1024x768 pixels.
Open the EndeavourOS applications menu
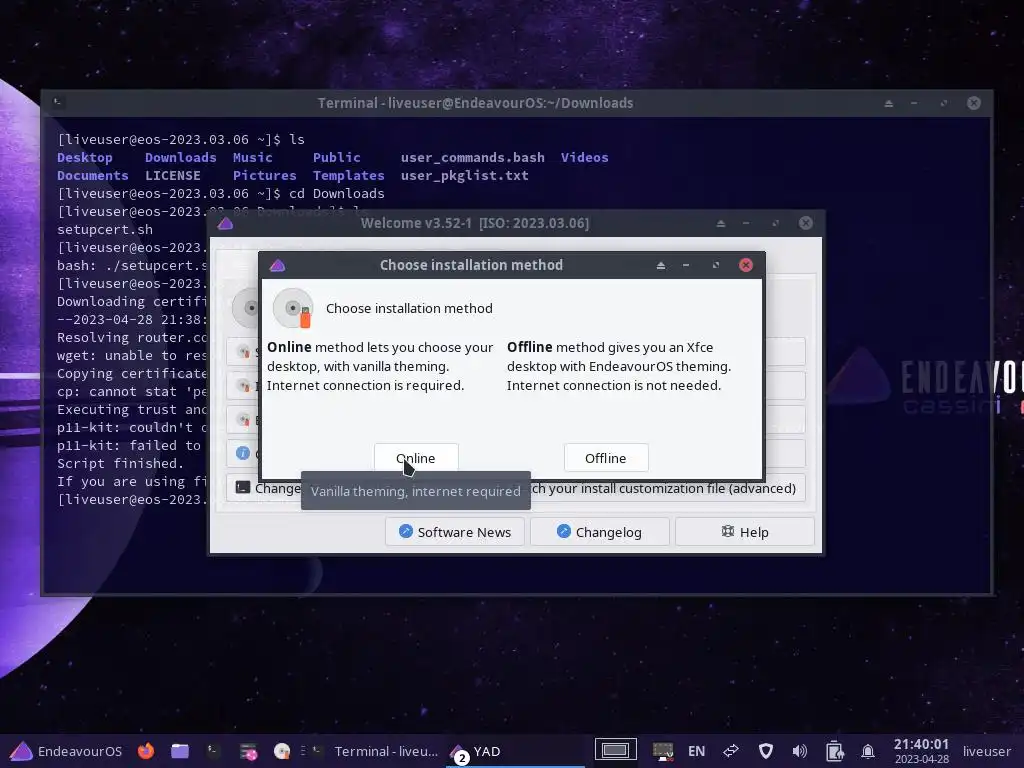pos(66,751)
